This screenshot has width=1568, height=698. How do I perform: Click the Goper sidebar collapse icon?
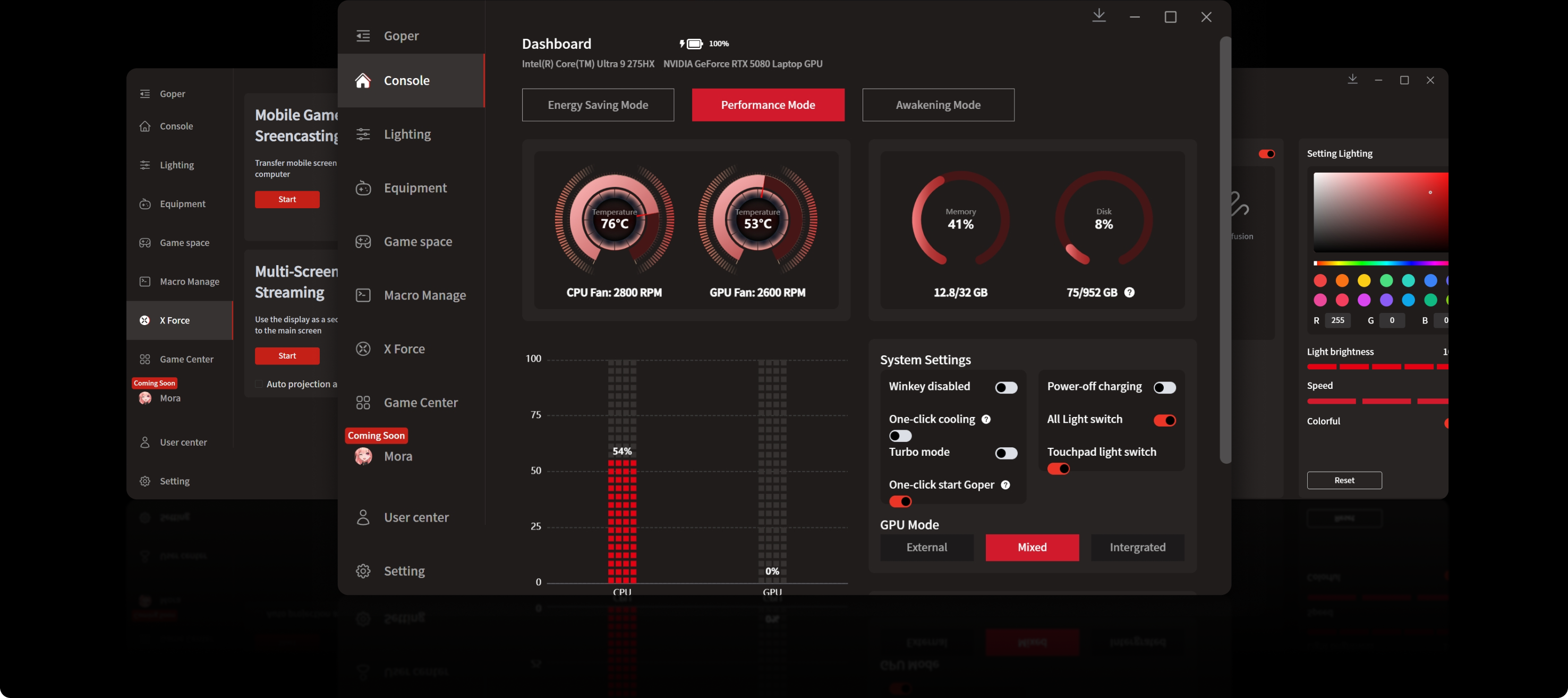[x=363, y=36]
